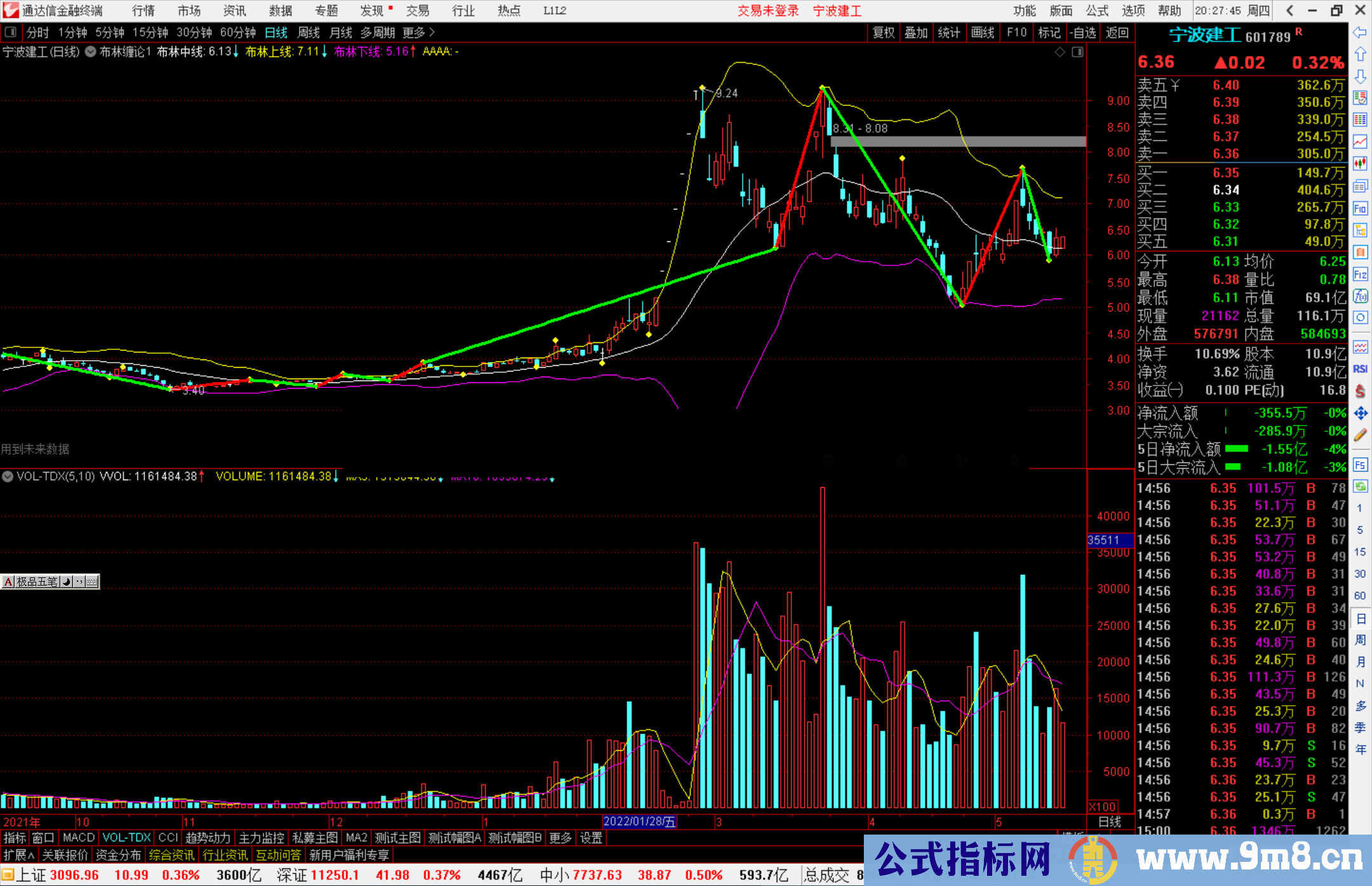
Task: Click the candlestick chart sidebar icon
Action: [1360, 163]
